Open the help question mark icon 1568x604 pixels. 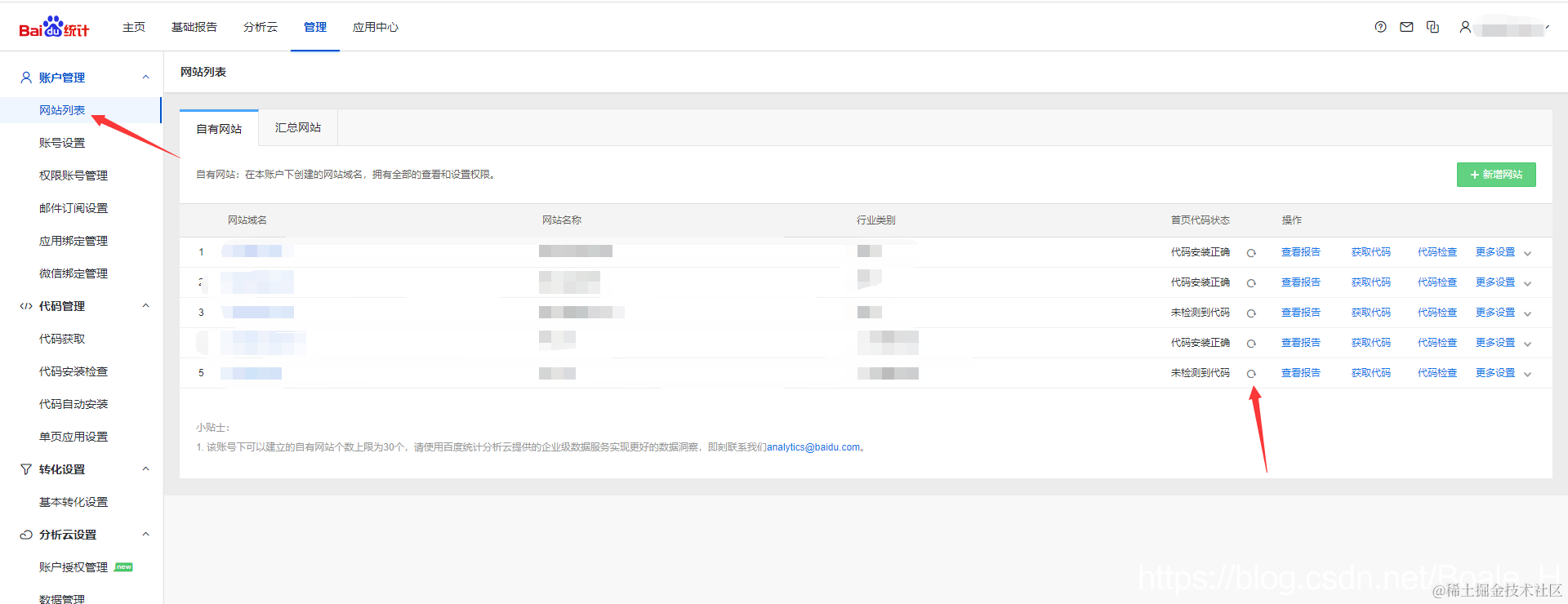1380,27
